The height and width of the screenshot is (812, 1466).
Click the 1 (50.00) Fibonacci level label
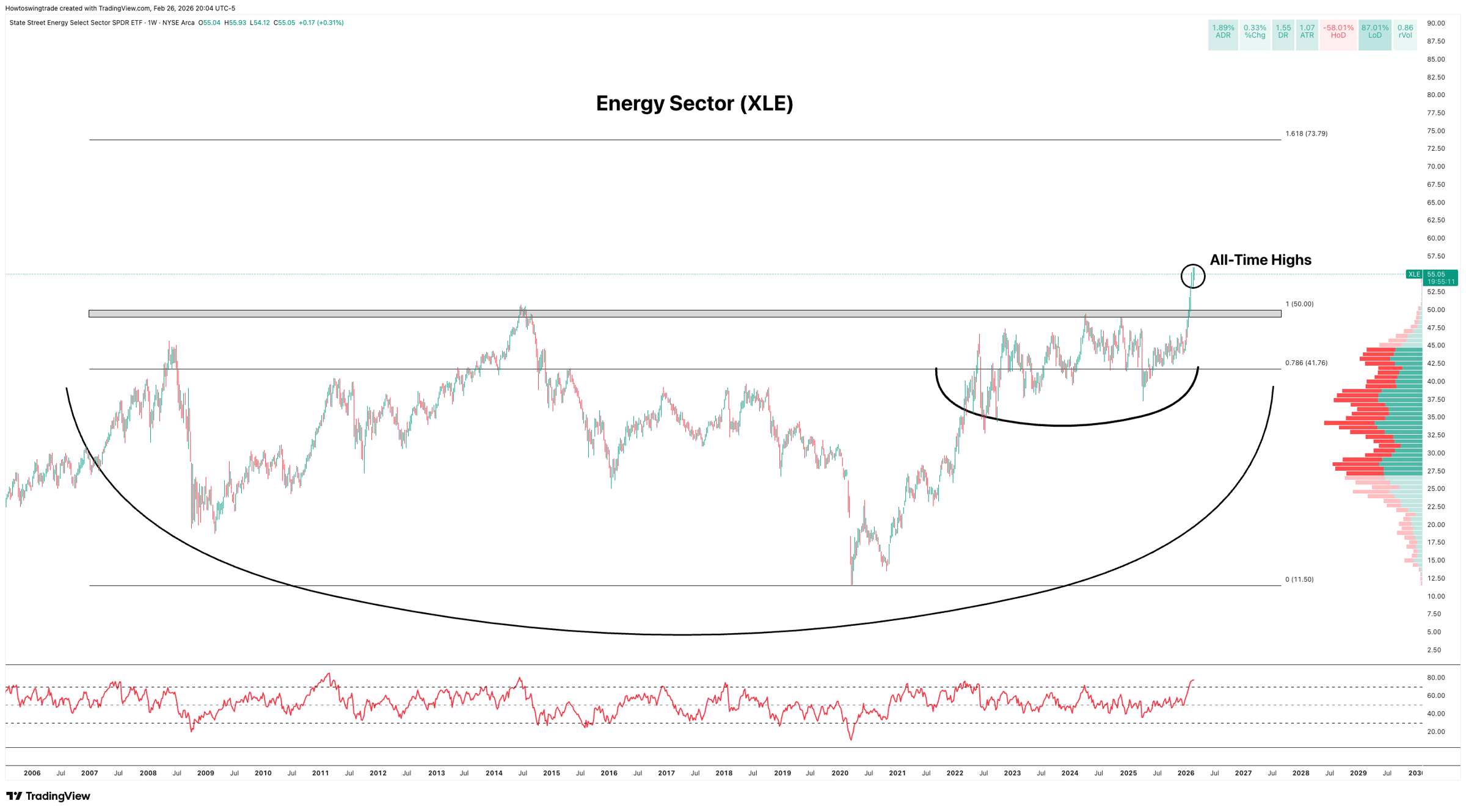(1299, 304)
